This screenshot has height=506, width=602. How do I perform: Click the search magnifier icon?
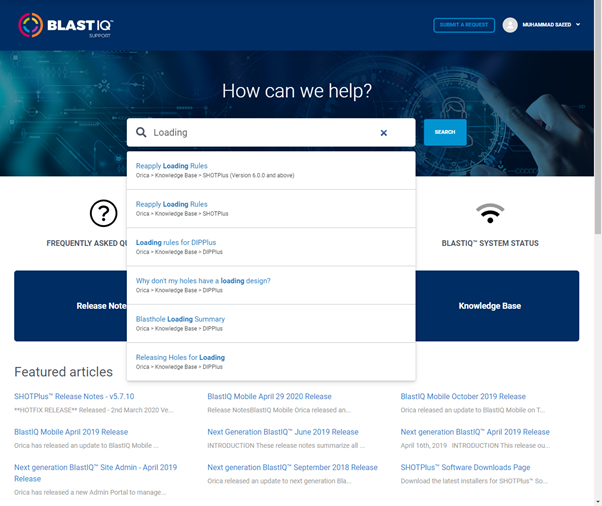[141, 132]
